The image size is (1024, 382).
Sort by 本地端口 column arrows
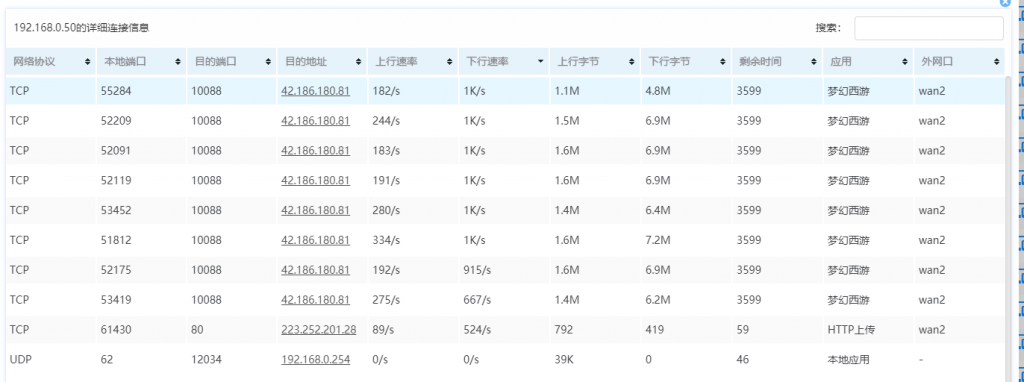[178, 62]
